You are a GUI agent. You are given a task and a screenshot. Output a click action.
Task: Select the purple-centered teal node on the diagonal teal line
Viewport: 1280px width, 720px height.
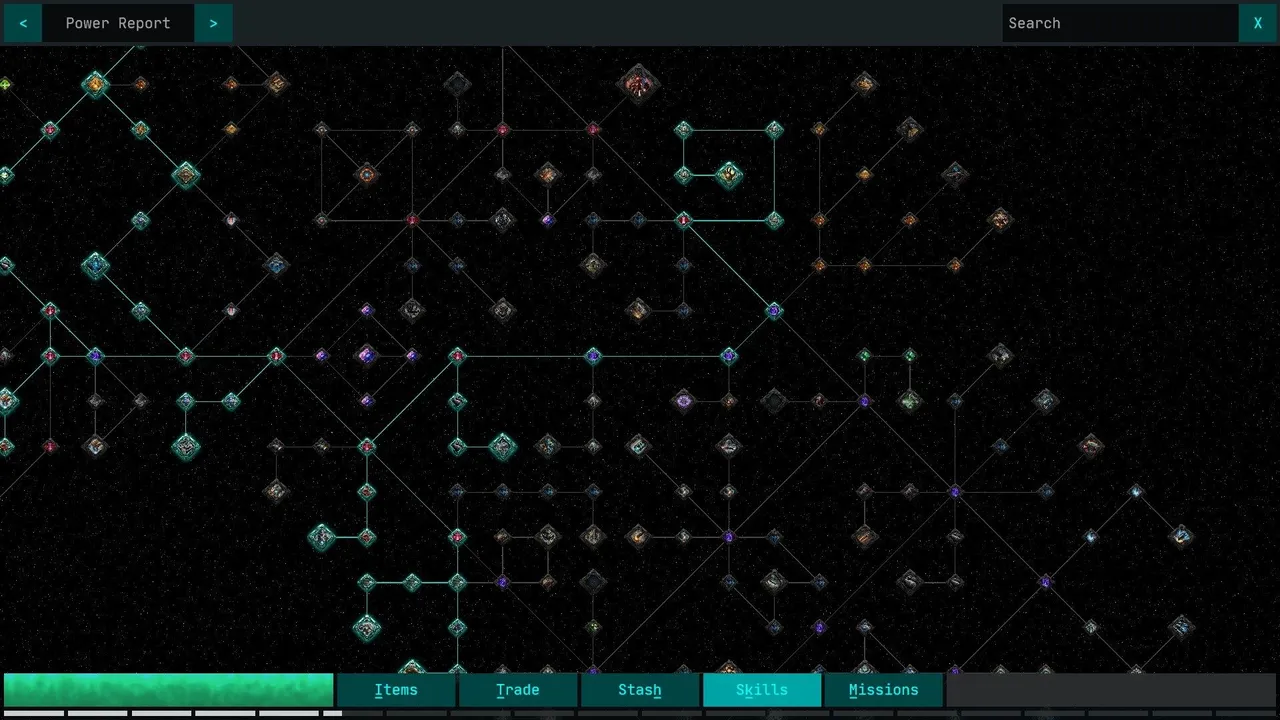click(774, 311)
